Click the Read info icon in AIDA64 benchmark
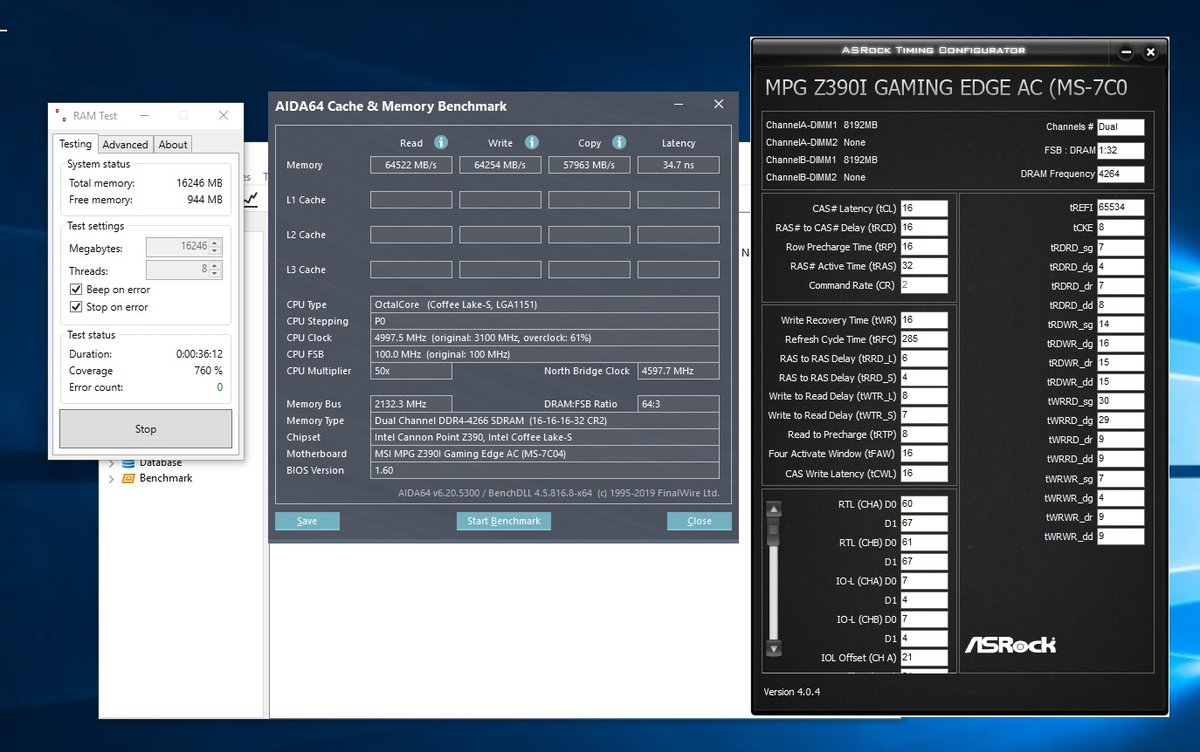Viewport: 1200px width, 752px height. coord(441,142)
